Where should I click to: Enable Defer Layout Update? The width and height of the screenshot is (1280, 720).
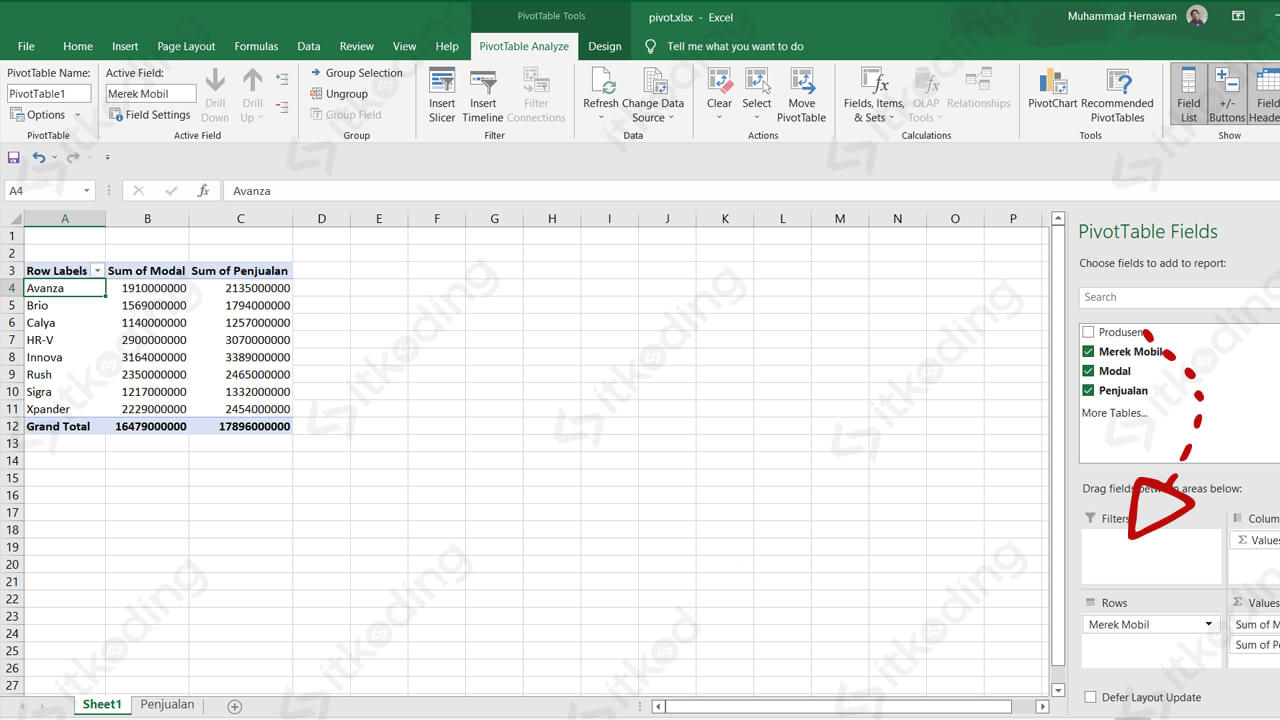click(1089, 697)
